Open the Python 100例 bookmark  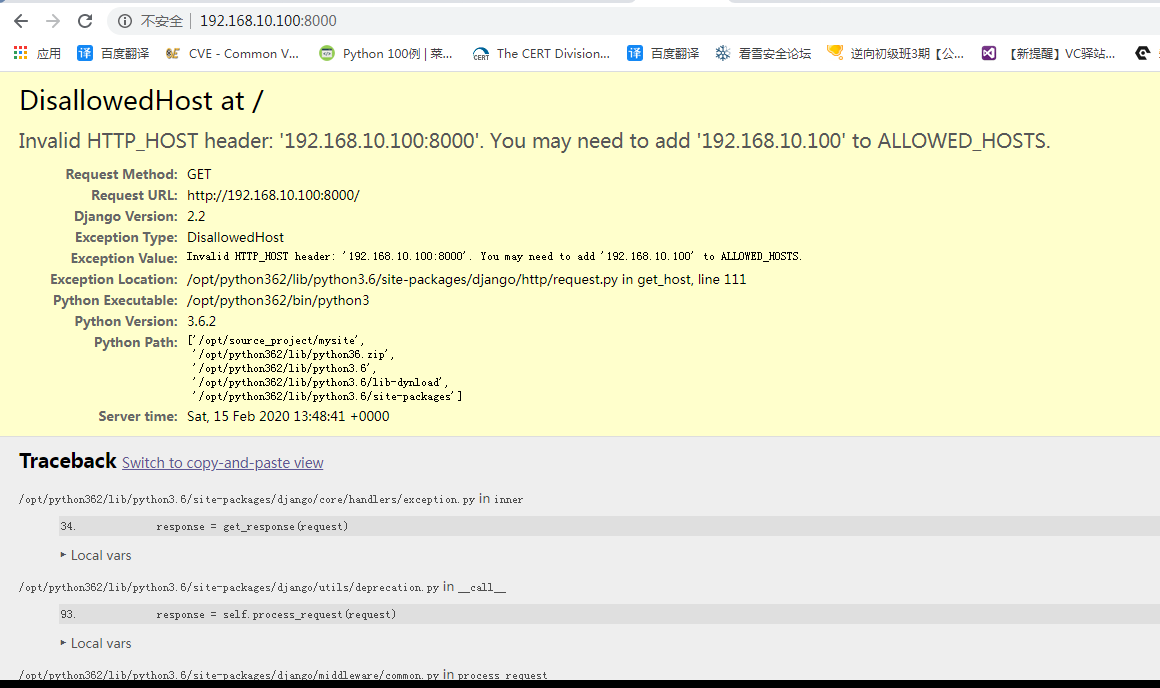pos(386,53)
